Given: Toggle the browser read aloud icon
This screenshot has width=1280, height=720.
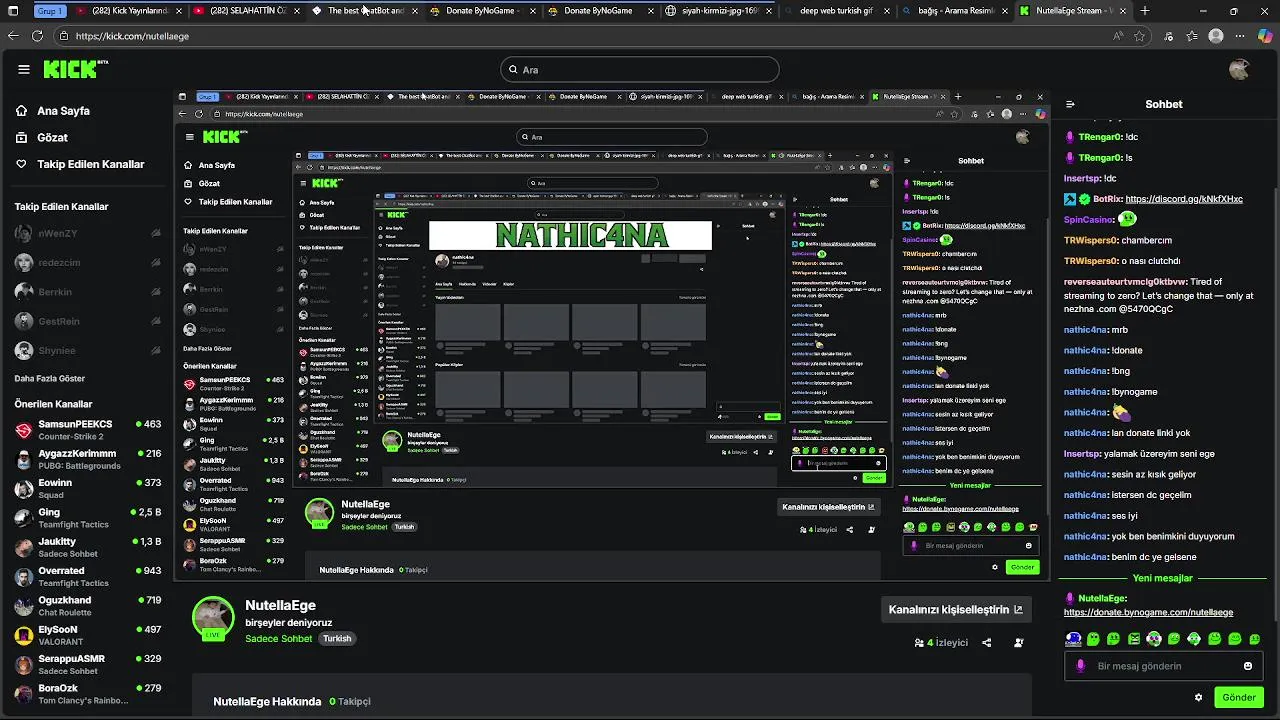Looking at the screenshot, I should (x=1117, y=36).
